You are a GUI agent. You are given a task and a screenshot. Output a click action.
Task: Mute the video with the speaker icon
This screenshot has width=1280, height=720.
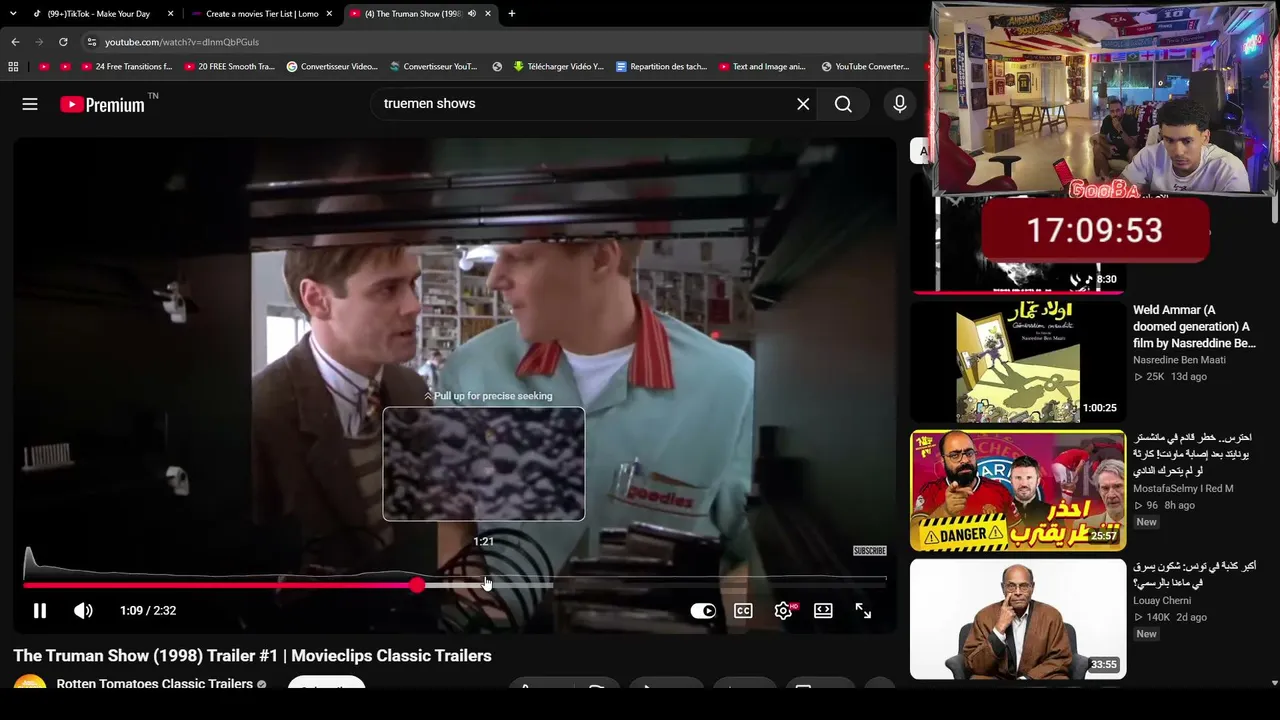point(83,611)
